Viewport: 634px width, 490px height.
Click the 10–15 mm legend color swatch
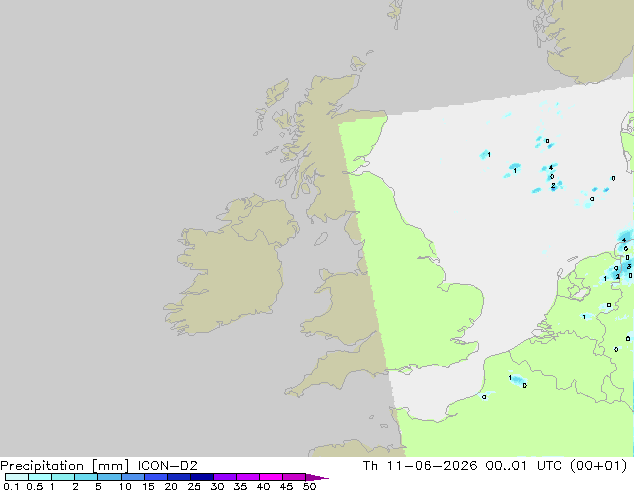coord(132,477)
